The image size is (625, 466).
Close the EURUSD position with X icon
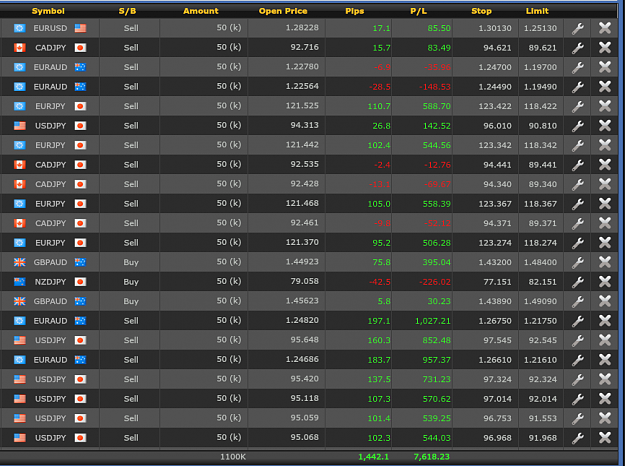(x=605, y=28)
